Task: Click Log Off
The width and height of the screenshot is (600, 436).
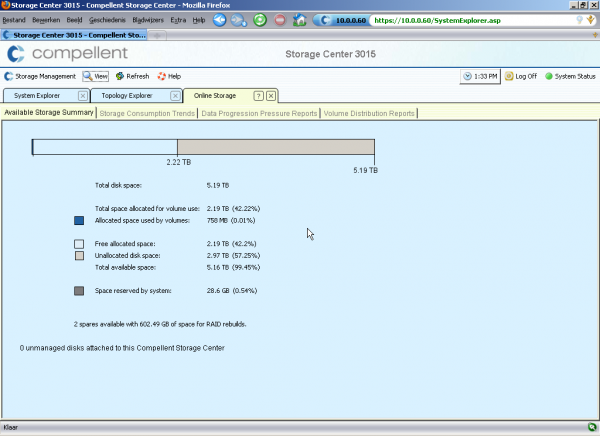Action: 521,77
